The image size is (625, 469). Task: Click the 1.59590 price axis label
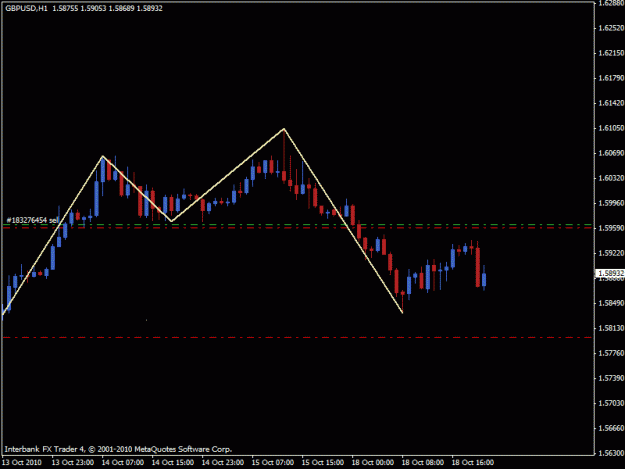[x=611, y=228]
